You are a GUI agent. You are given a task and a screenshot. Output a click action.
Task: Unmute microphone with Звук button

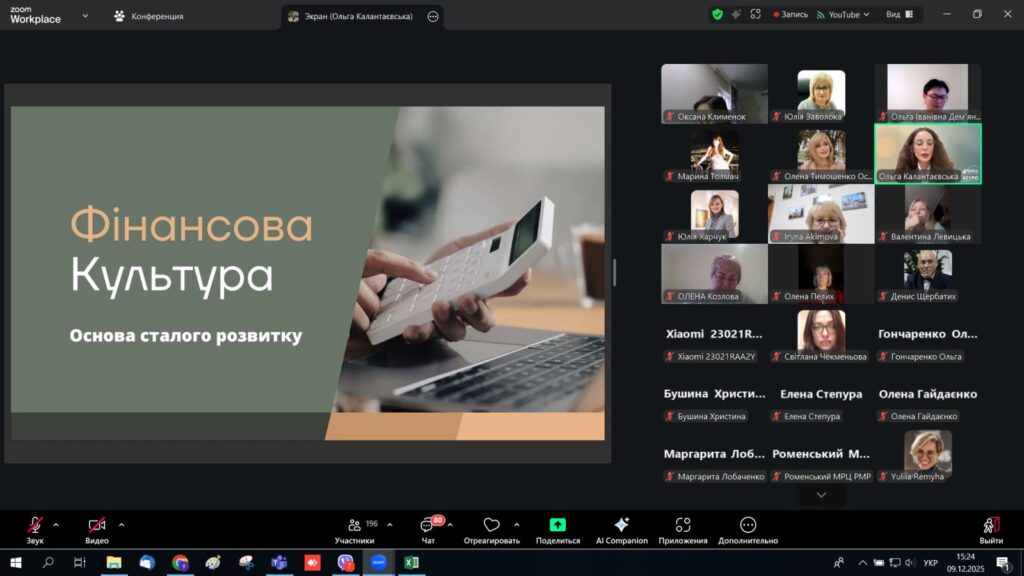coord(35,526)
